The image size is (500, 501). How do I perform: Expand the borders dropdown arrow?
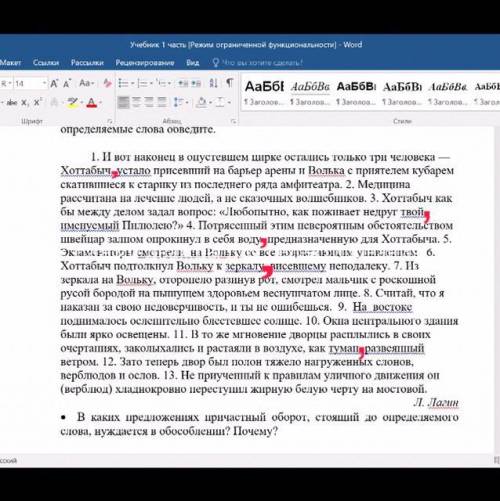(x=229, y=103)
